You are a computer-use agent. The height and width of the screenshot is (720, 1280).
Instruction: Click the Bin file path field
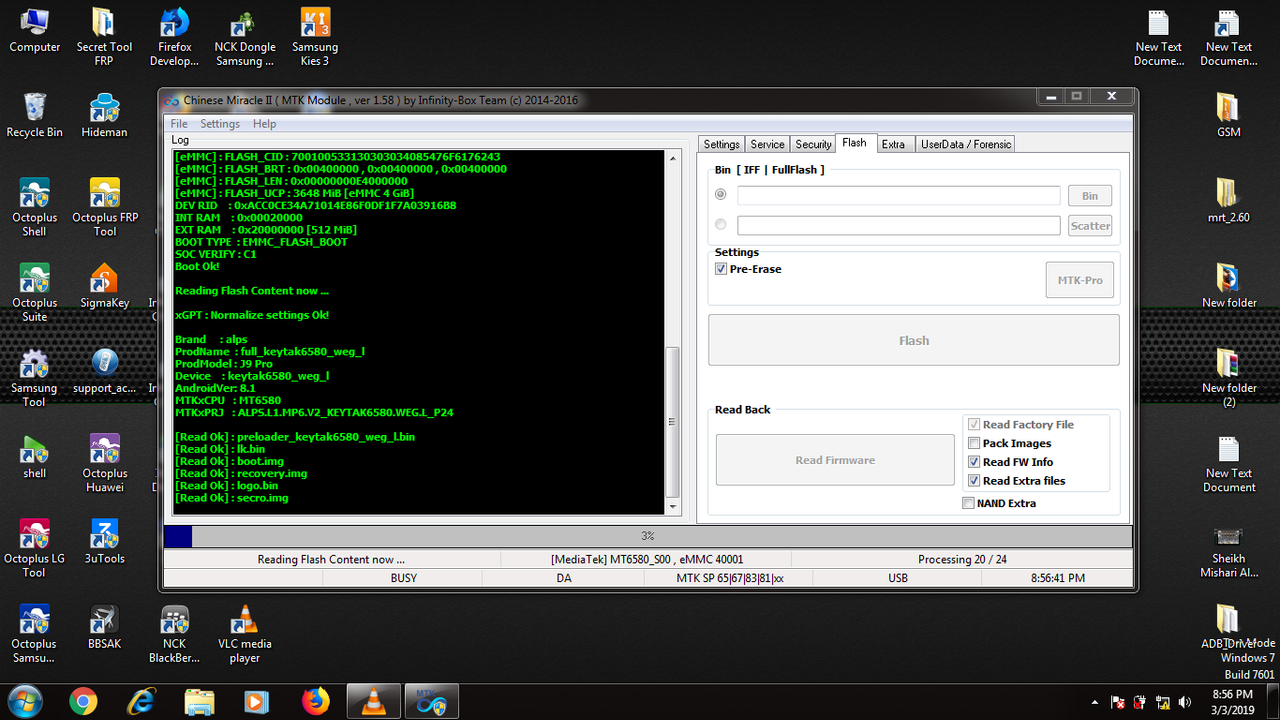tap(898, 196)
